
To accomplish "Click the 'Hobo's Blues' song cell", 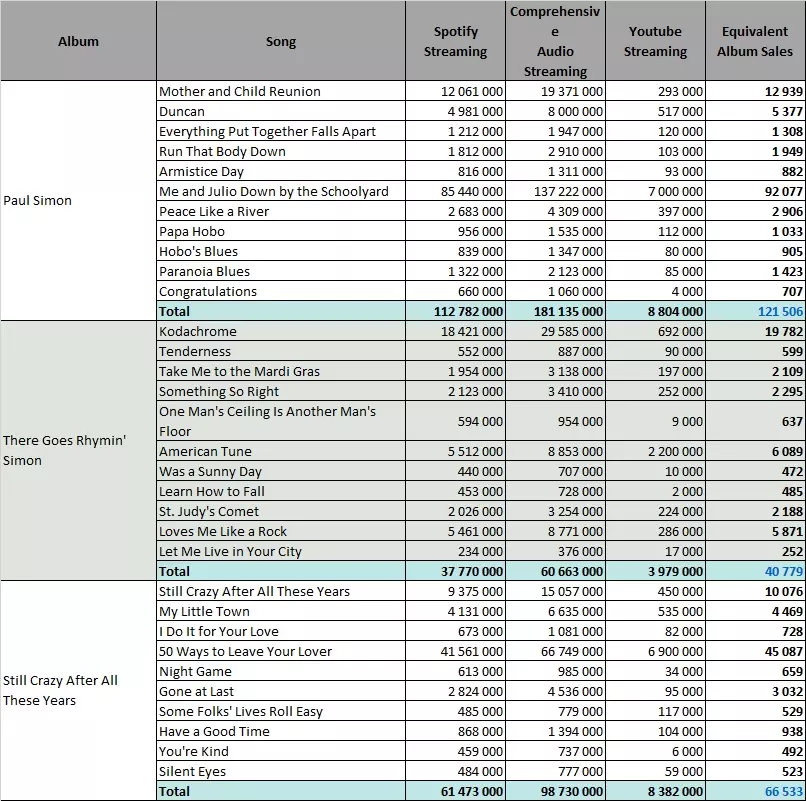I will tap(281, 251).
